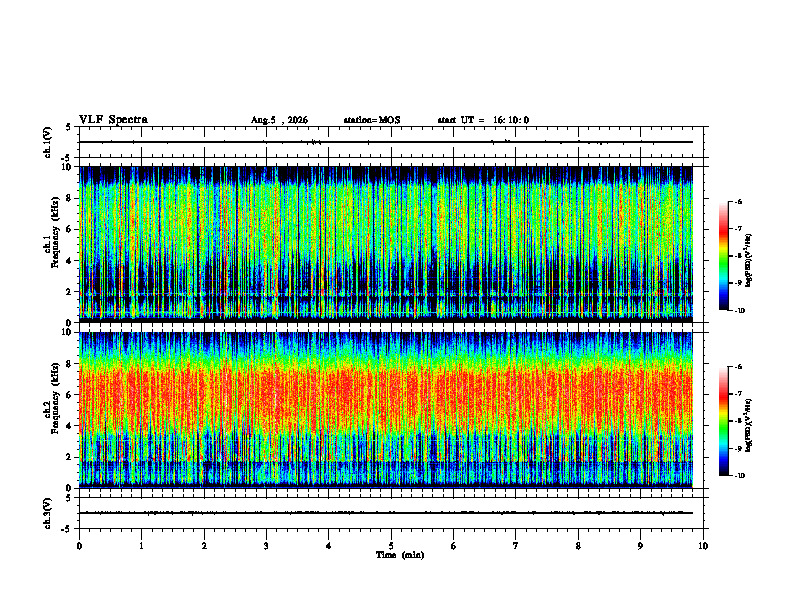792x612 pixels.
Task: Click time axis tick label "9"
Action: (640, 546)
